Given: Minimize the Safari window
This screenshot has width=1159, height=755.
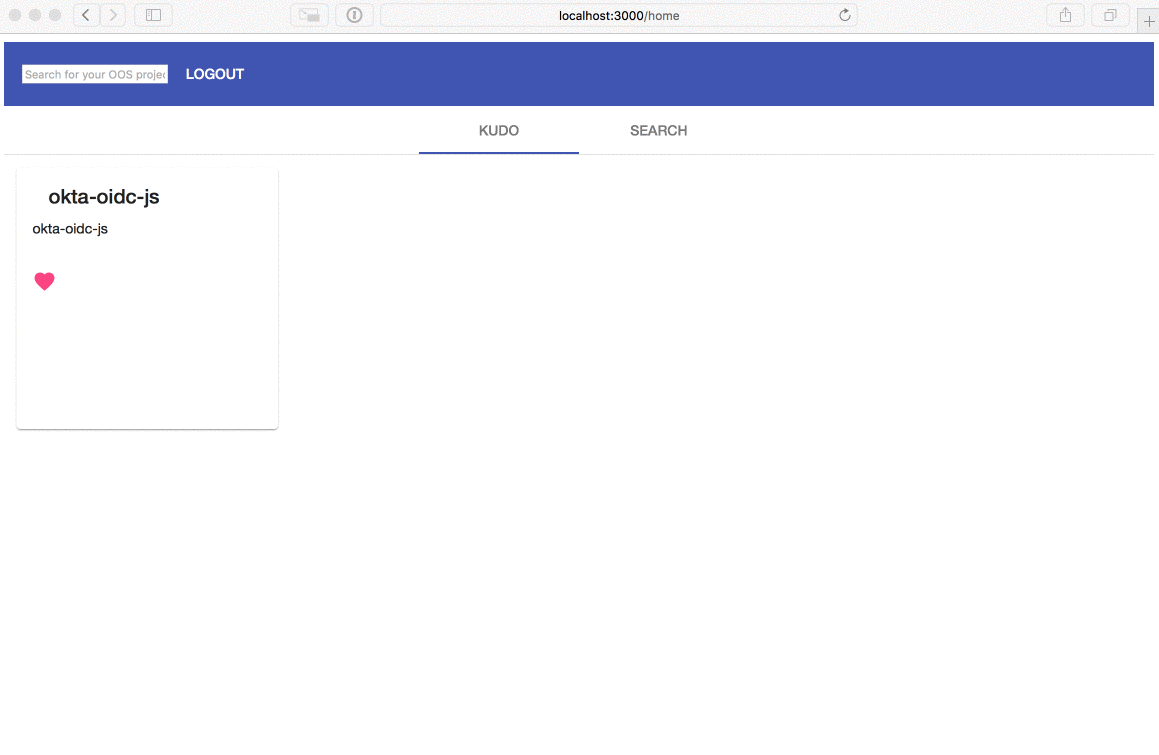Looking at the screenshot, I should [x=35, y=15].
